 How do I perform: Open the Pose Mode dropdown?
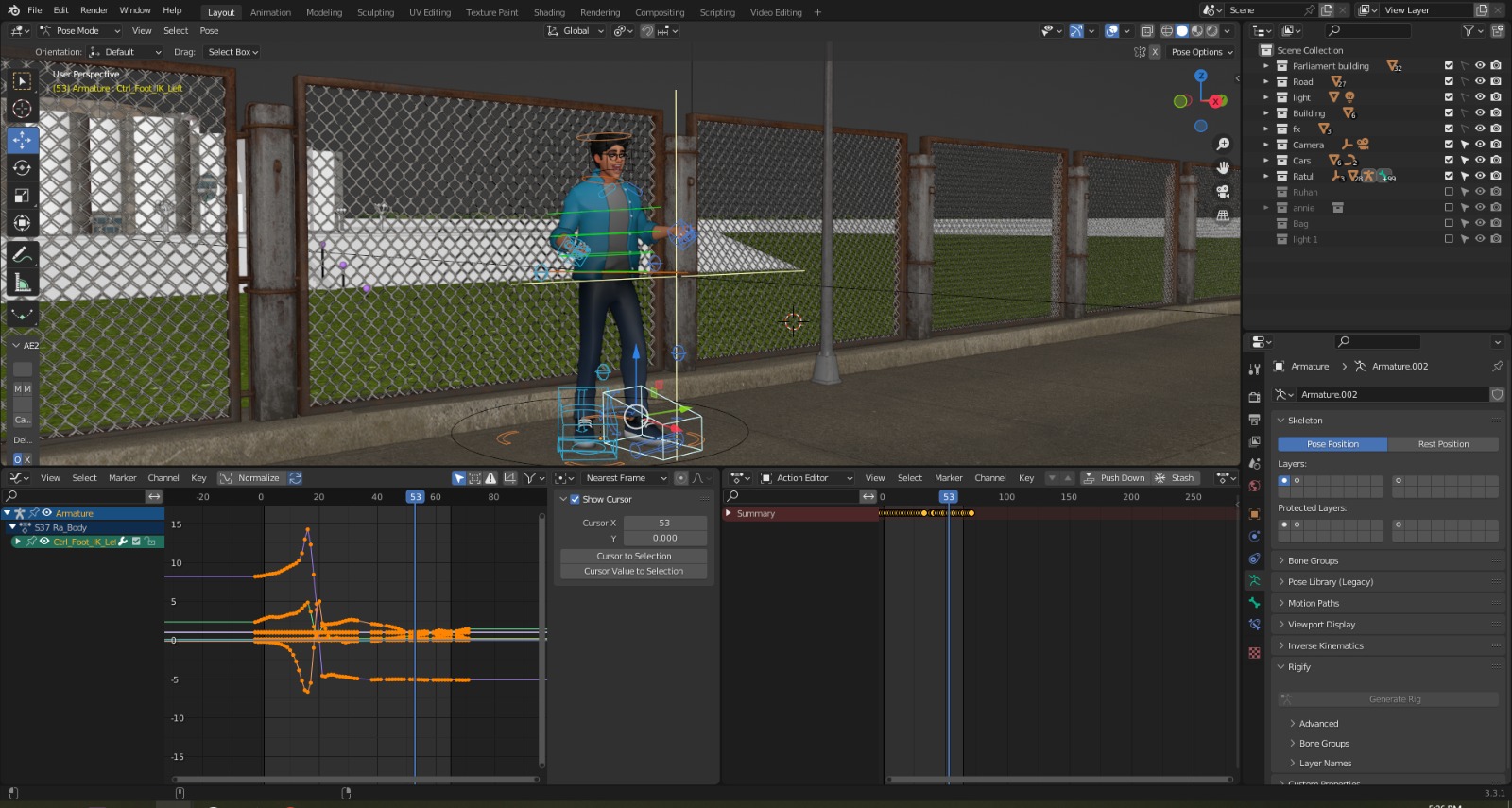click(80, 31)
